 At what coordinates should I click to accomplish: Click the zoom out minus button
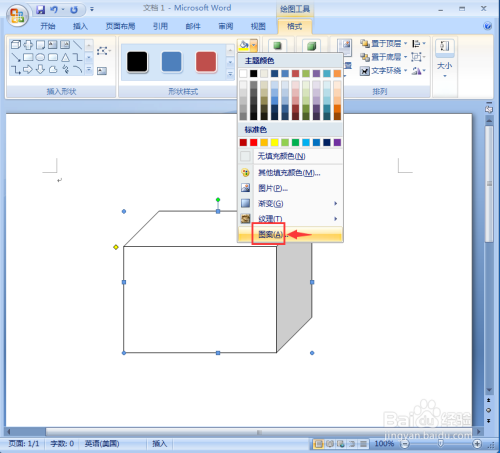click(404, 444)
